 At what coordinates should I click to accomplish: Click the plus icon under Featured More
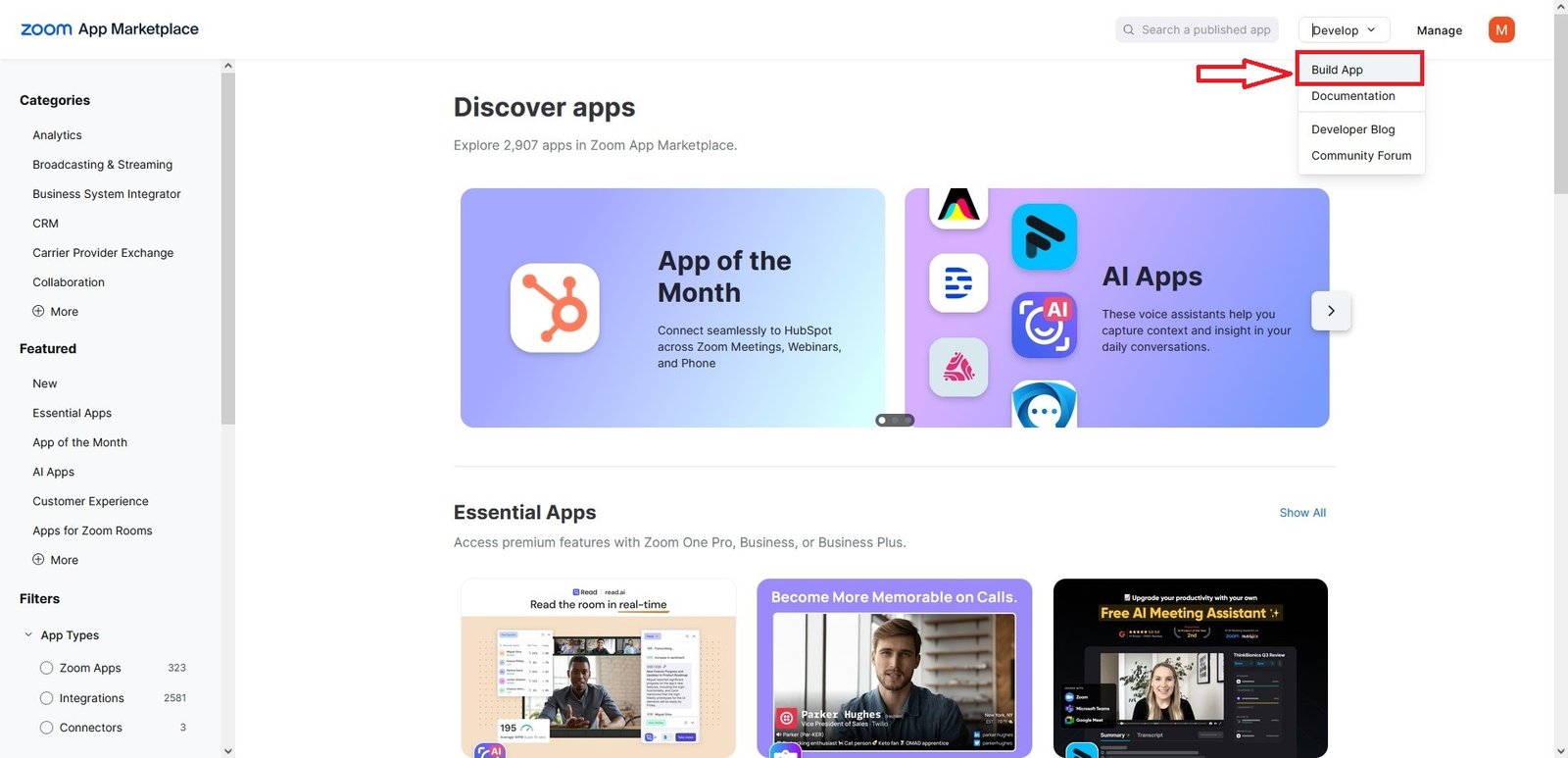click(x=38, y=559)
